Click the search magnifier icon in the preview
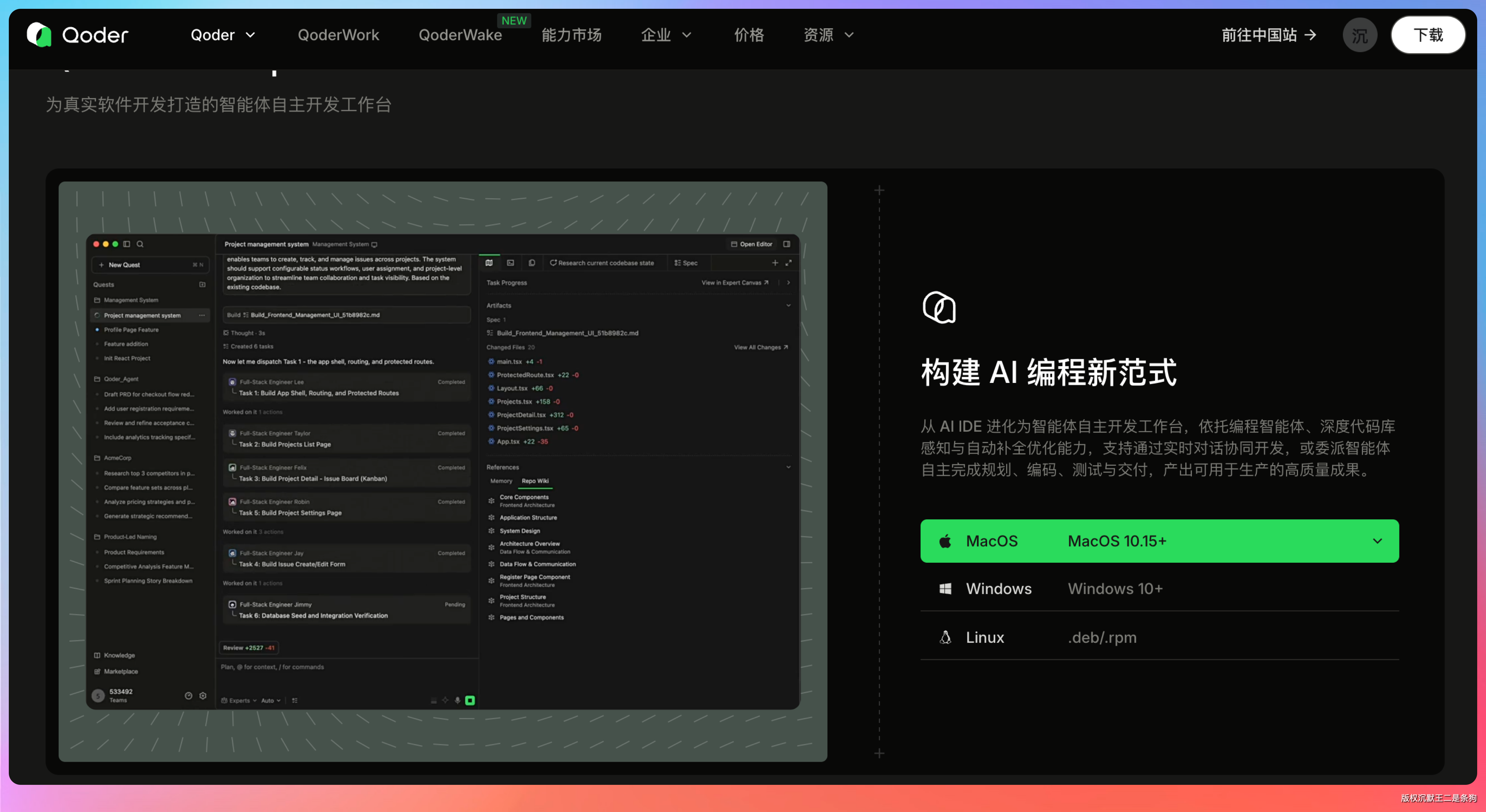 click(x=140, y=244)
